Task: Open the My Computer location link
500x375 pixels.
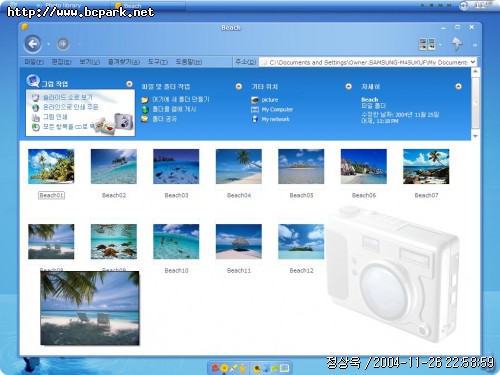Action: tap(277, 109)
